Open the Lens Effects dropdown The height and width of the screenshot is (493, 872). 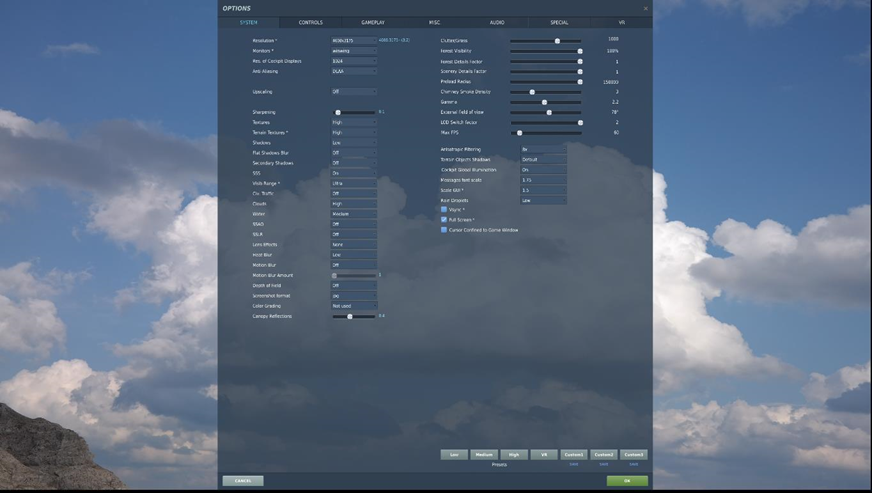354,245
